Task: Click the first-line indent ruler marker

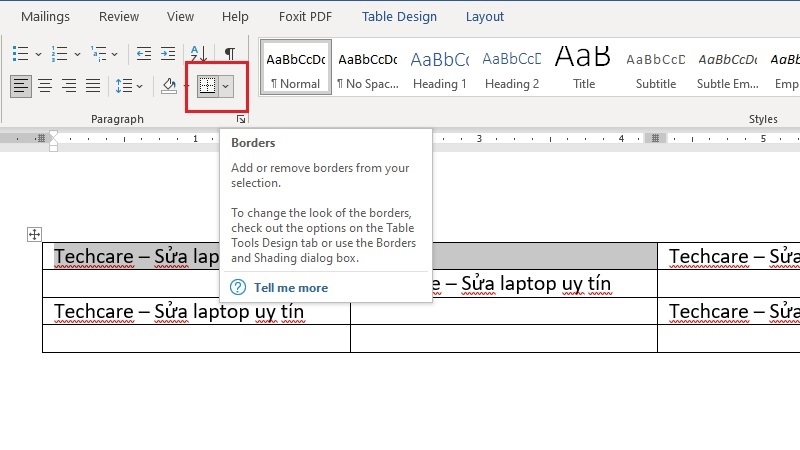Action: [x=53, y=134]
